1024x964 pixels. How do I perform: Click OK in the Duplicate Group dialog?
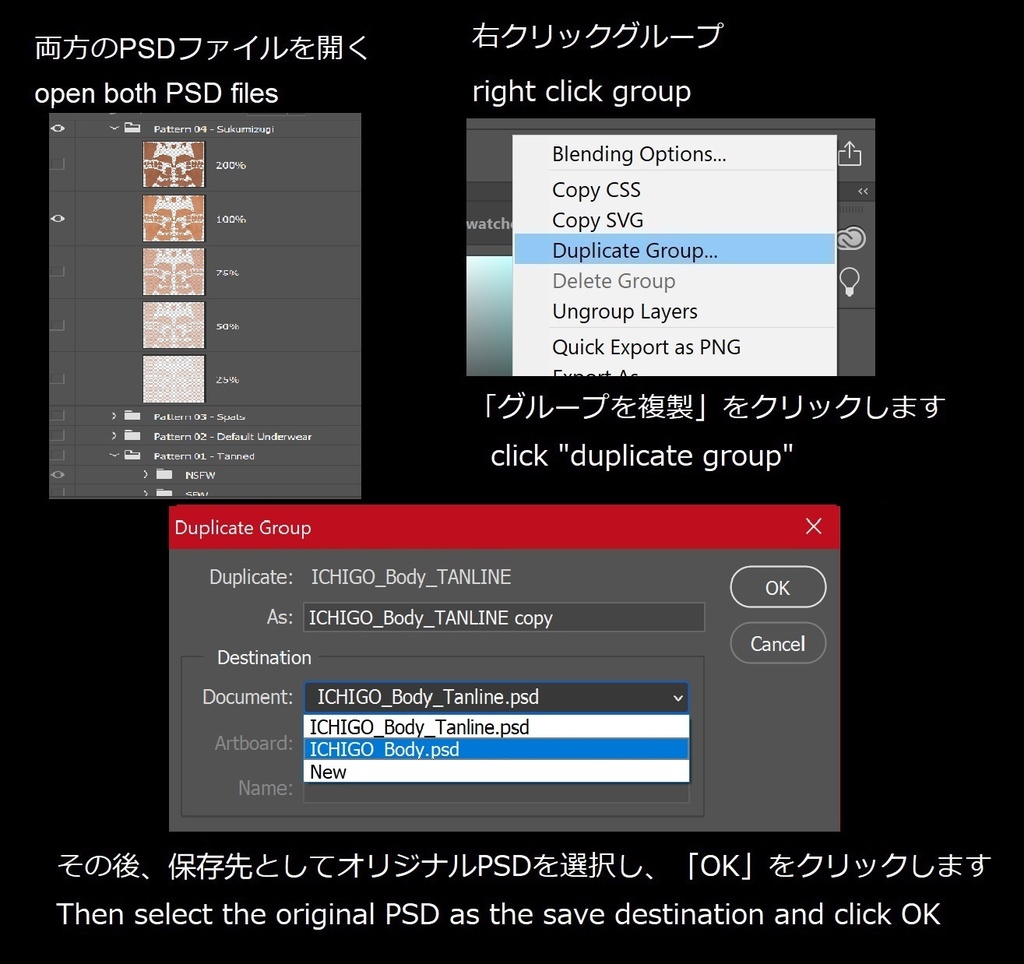pyautogui.click(x=778, y=588)
